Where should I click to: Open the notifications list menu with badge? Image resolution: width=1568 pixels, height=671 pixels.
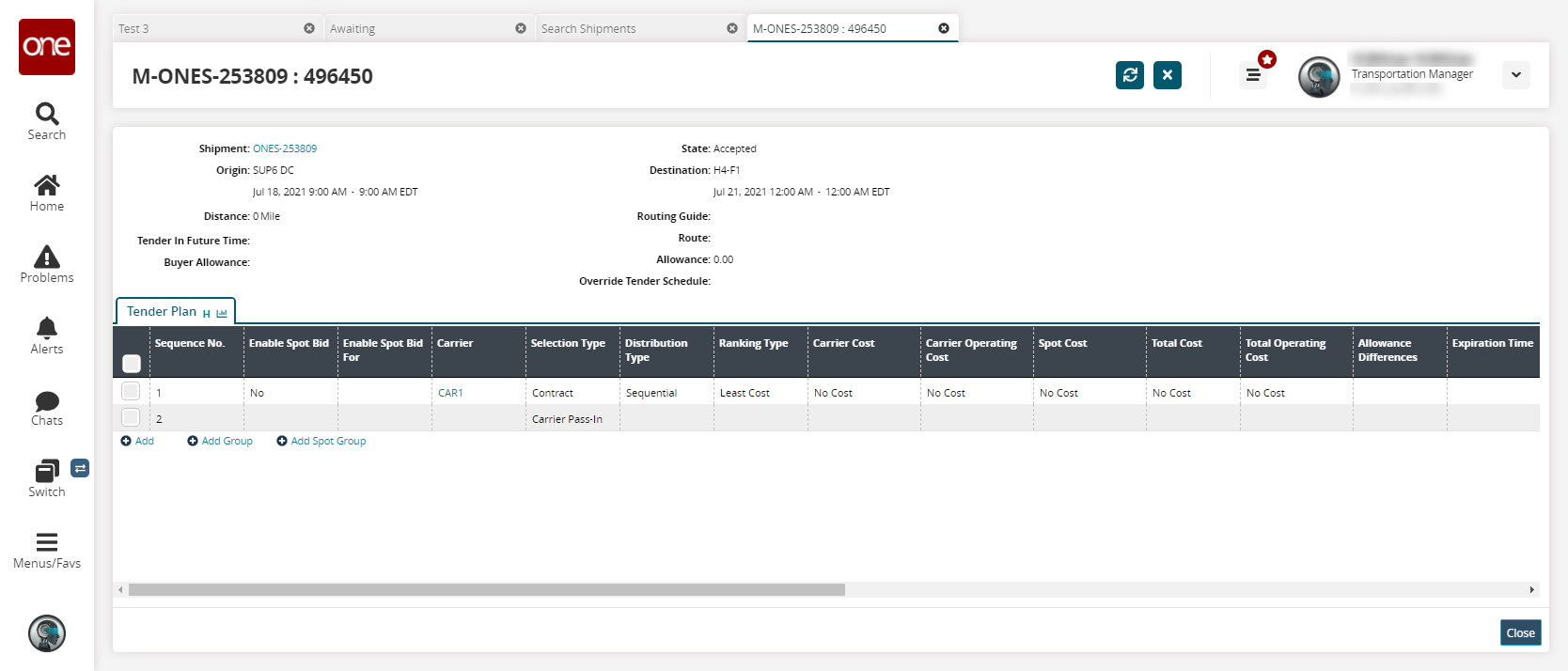pos(1253,75)
